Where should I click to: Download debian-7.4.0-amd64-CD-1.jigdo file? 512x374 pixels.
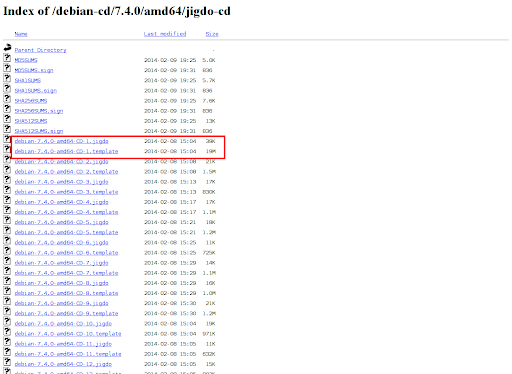coord(62,141)
